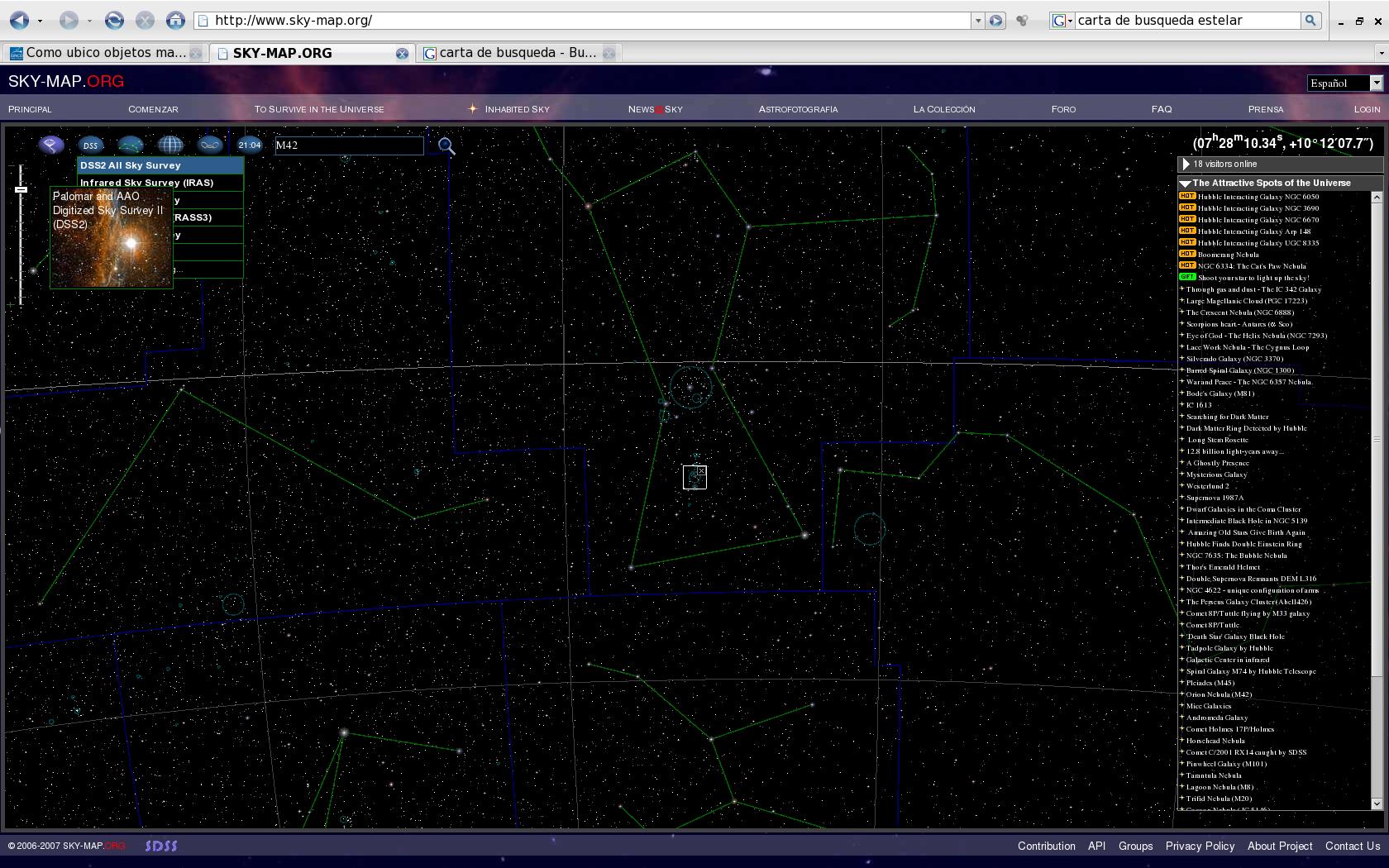Click the DSS2 preview thumbnail image
Image resolution: width=1389 pixels, height=868 pixels.
[112, 238]
